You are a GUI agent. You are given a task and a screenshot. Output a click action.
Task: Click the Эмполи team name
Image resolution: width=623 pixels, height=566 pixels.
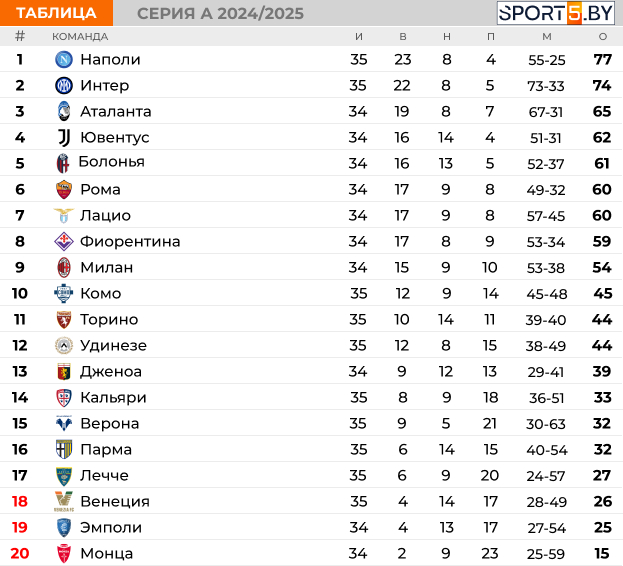coord(111,527)
